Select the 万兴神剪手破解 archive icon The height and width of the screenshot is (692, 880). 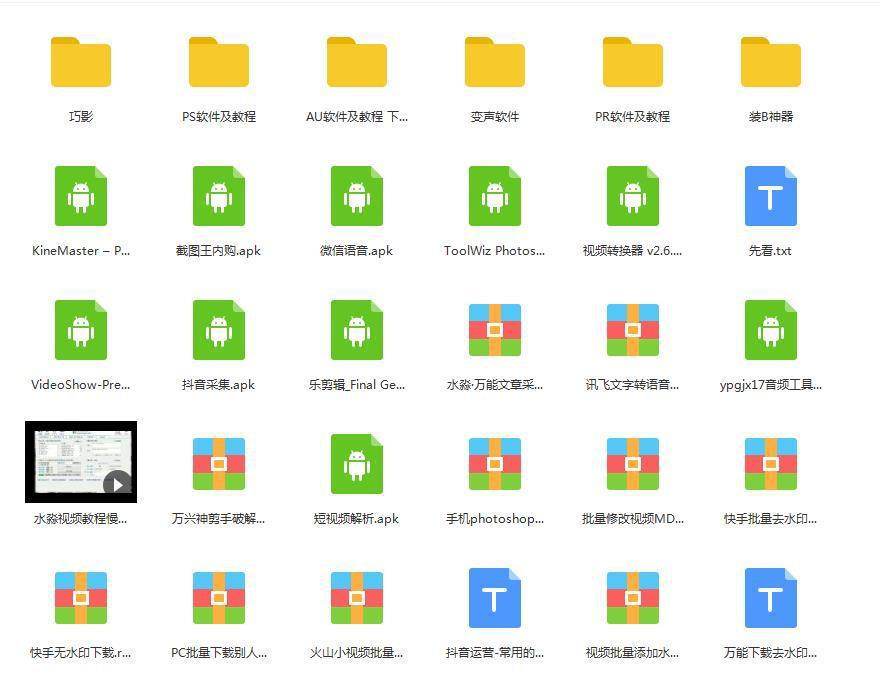click(219, 464)
